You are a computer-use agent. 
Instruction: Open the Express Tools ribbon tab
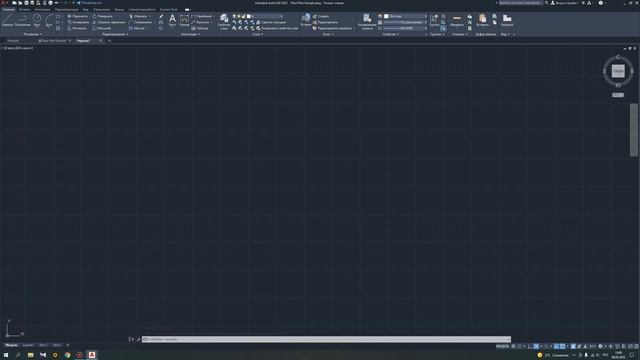coord(169,9)
